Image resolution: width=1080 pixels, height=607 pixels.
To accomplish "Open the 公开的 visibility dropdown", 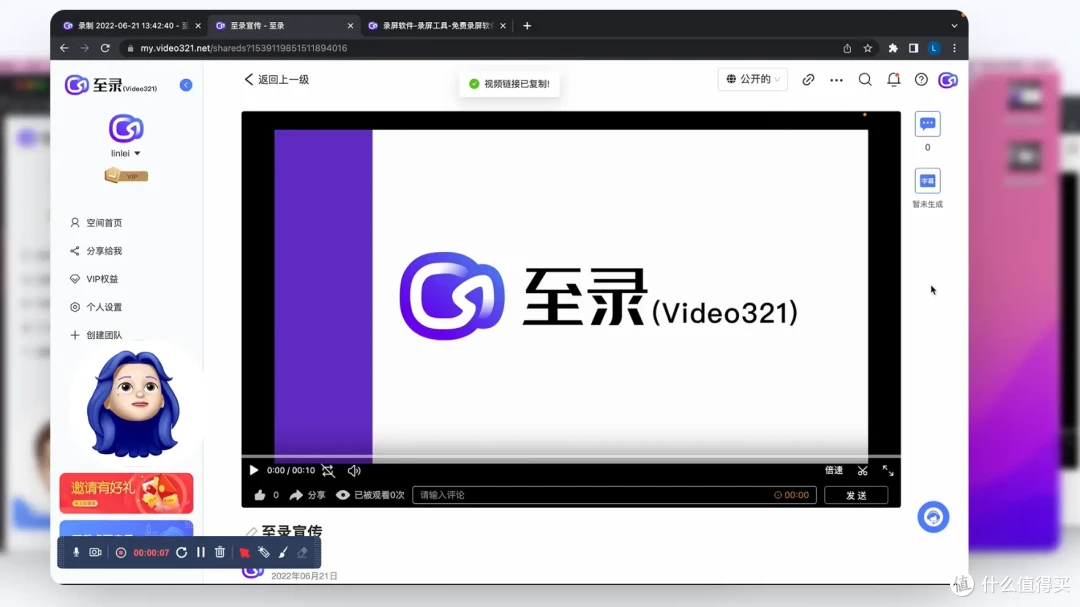I will (753, 79).
